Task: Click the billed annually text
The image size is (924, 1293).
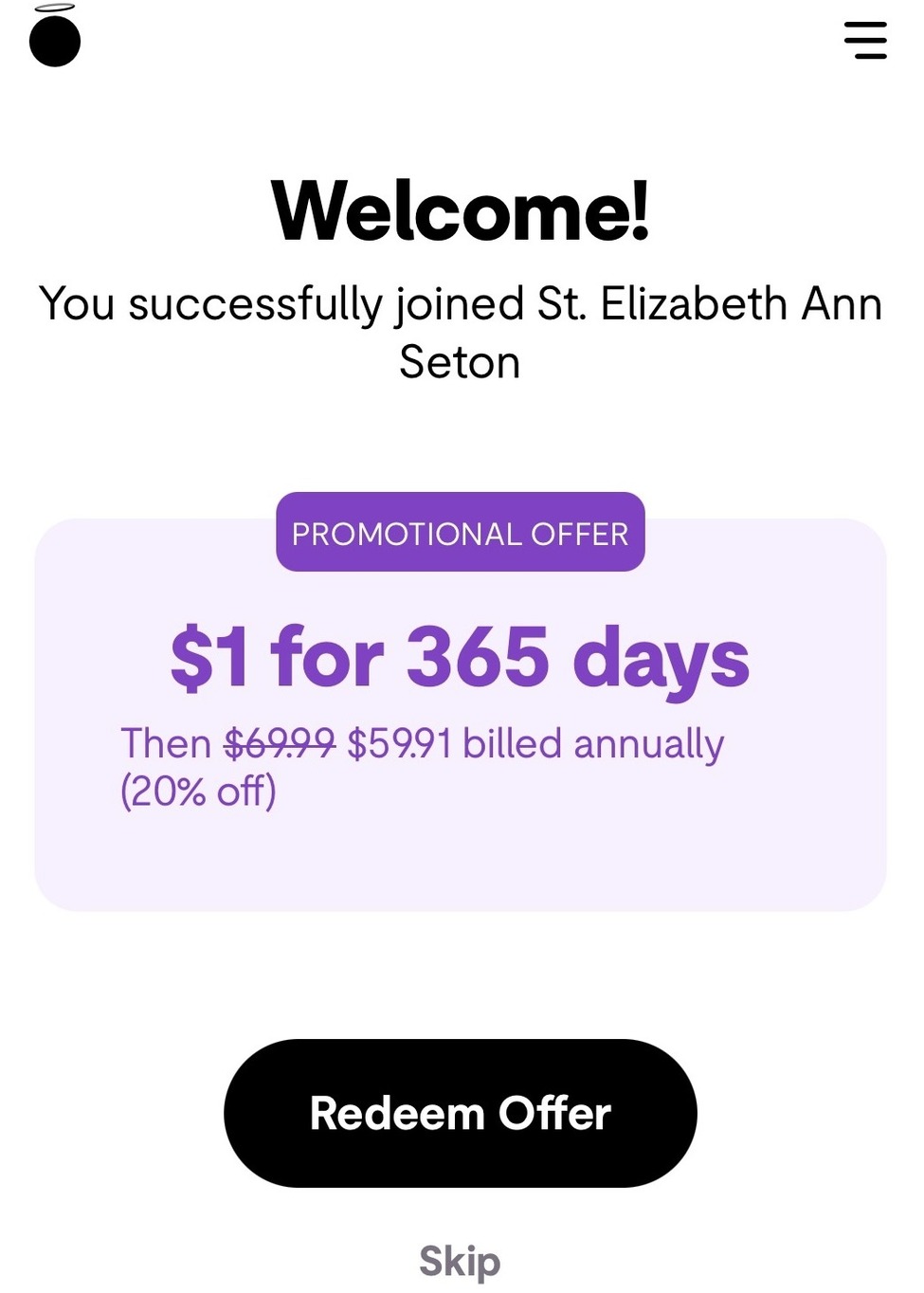Action: point(593,743)
